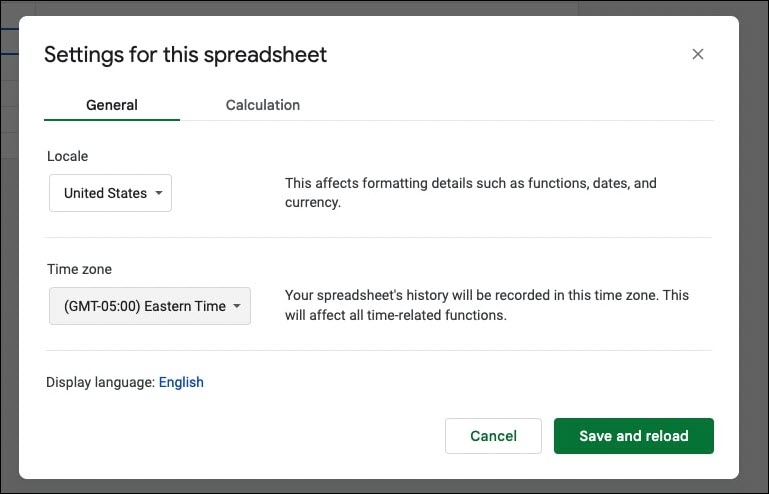
Task: Click the 'This affects formatting details' description
Action: point(471,193)
